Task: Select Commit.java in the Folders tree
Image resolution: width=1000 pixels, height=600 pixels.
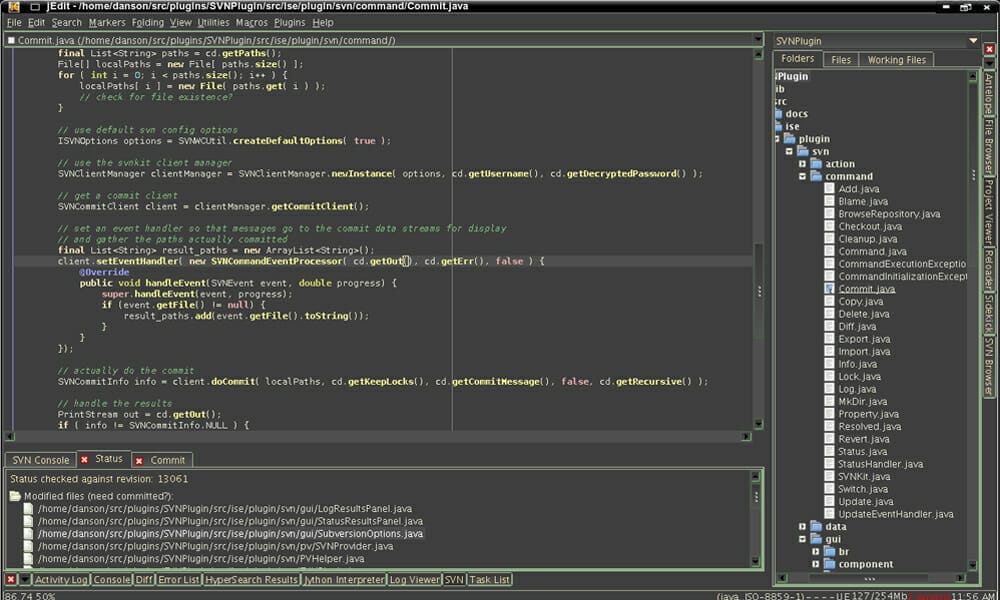Action: point(867,288)
